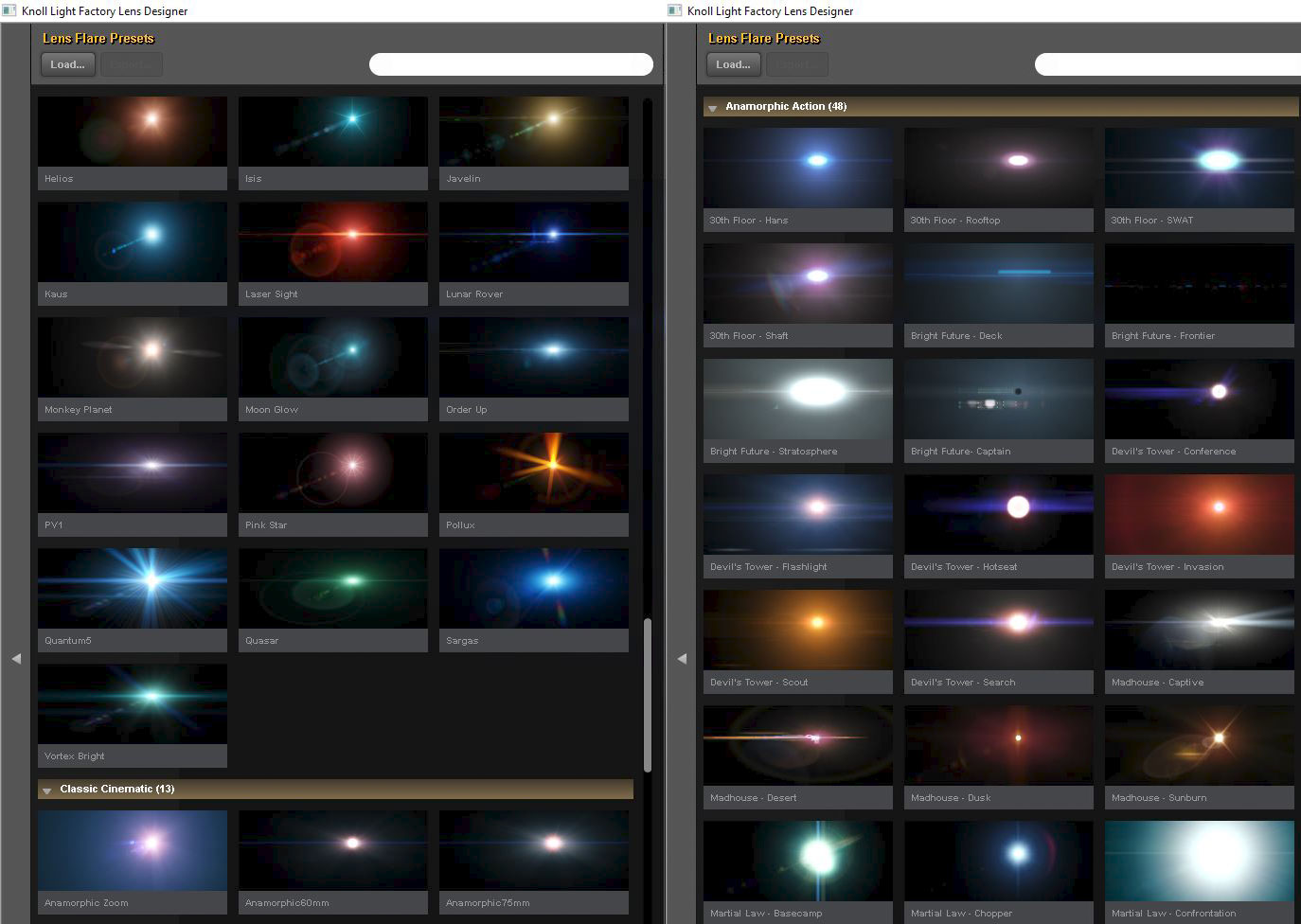Pick the Bright Future - Stratosphere preset
The height and width of the screenshot is (924, 1301).
(x=798, y=400)
